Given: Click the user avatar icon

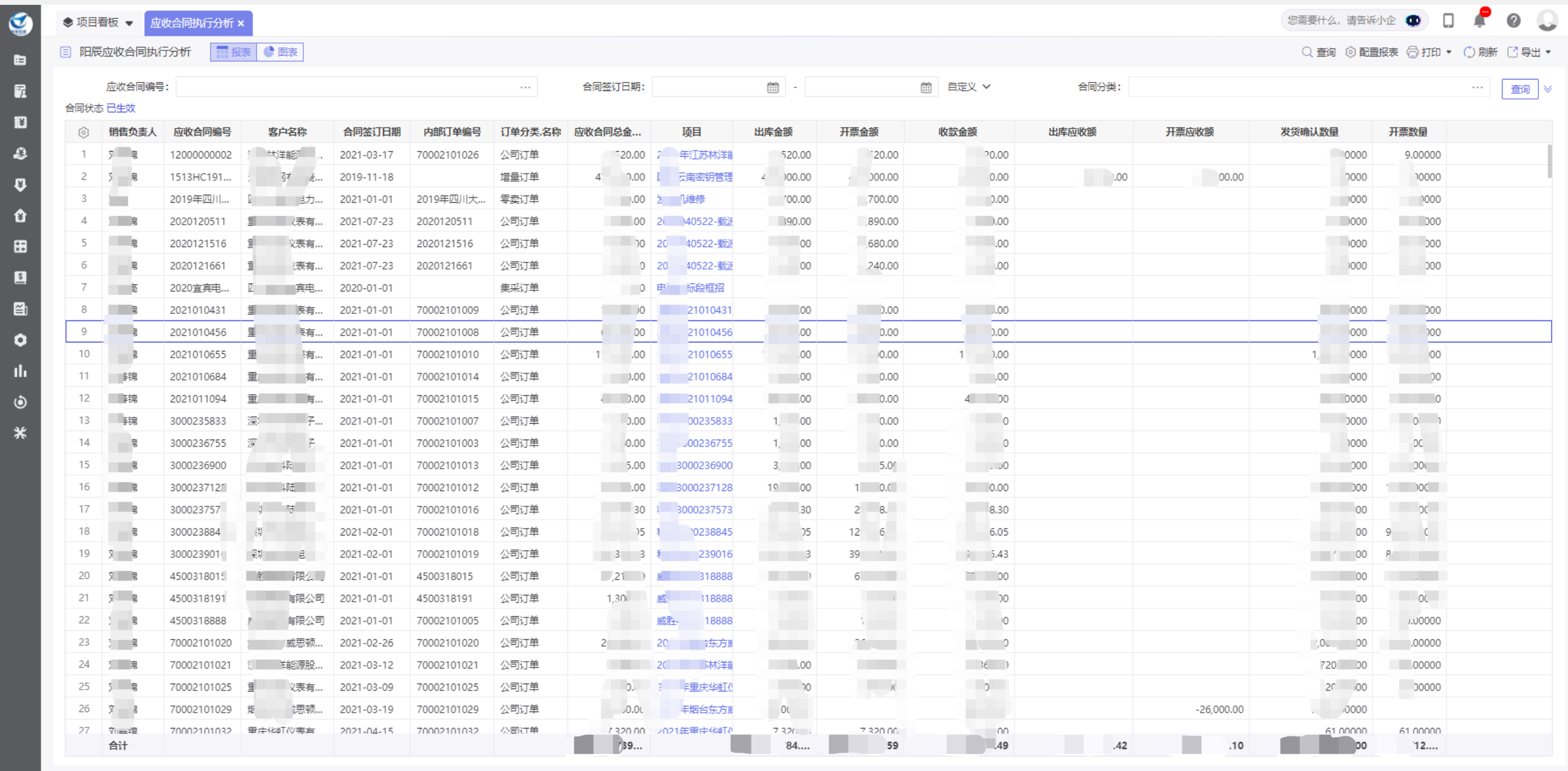Looking at the screenshot, I should pos(1547,21).
